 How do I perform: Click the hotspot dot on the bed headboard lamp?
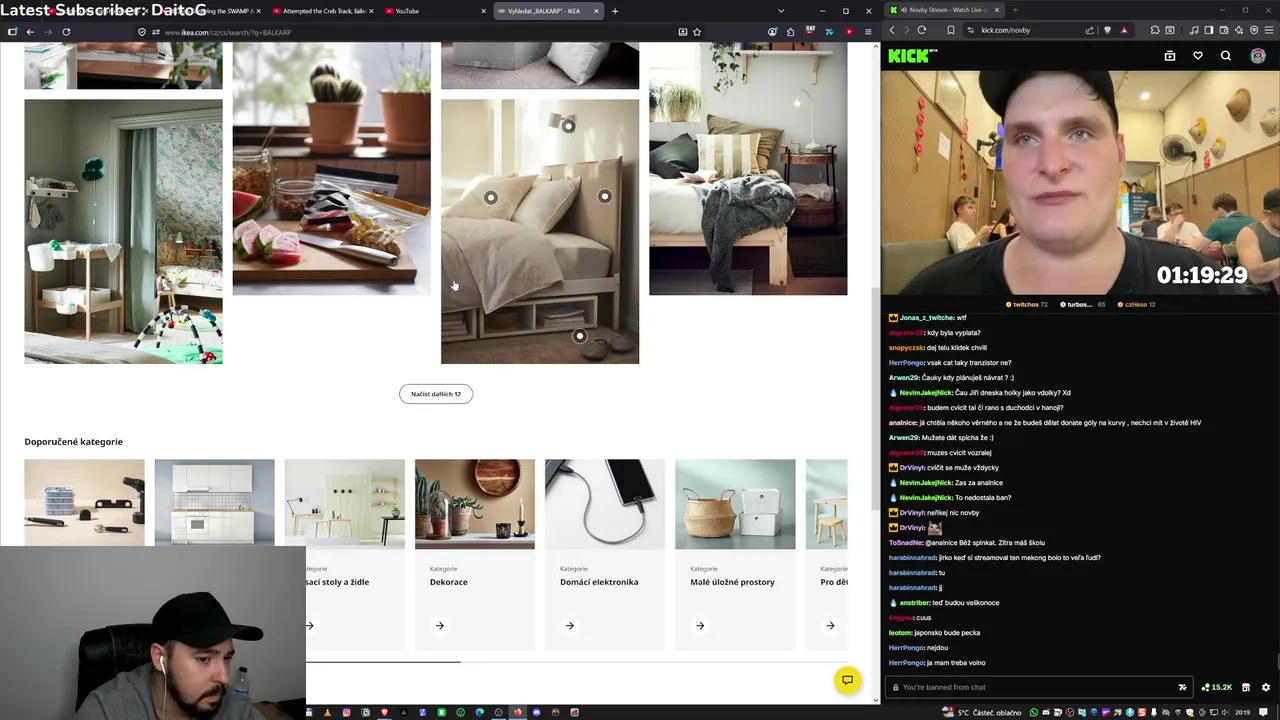coord(568,126)
